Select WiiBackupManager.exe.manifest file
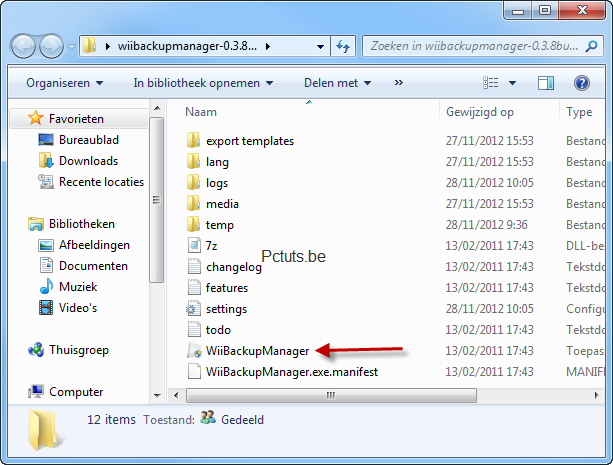613x465 pixels. click(292, 372)
